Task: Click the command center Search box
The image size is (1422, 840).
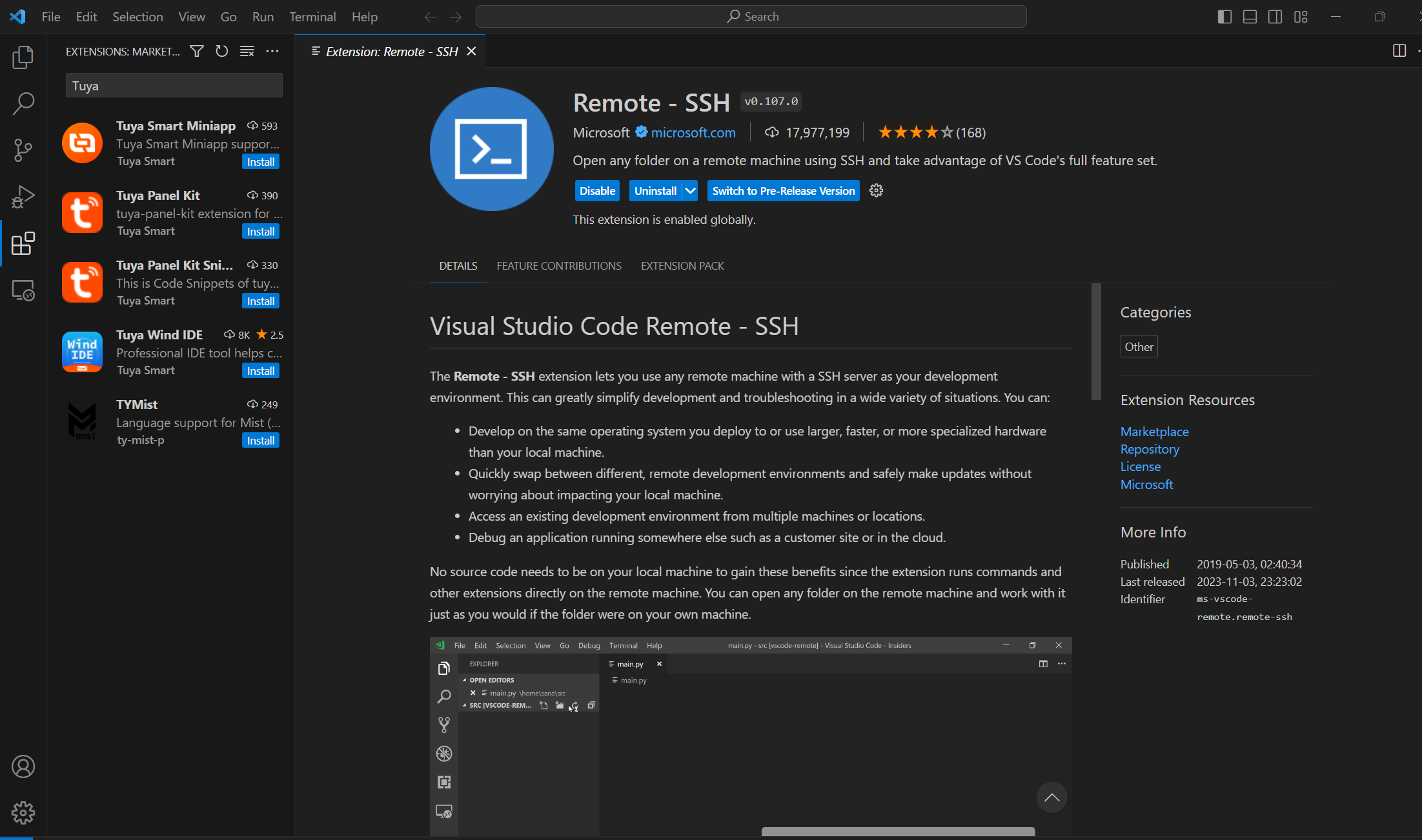Action: 751,17
